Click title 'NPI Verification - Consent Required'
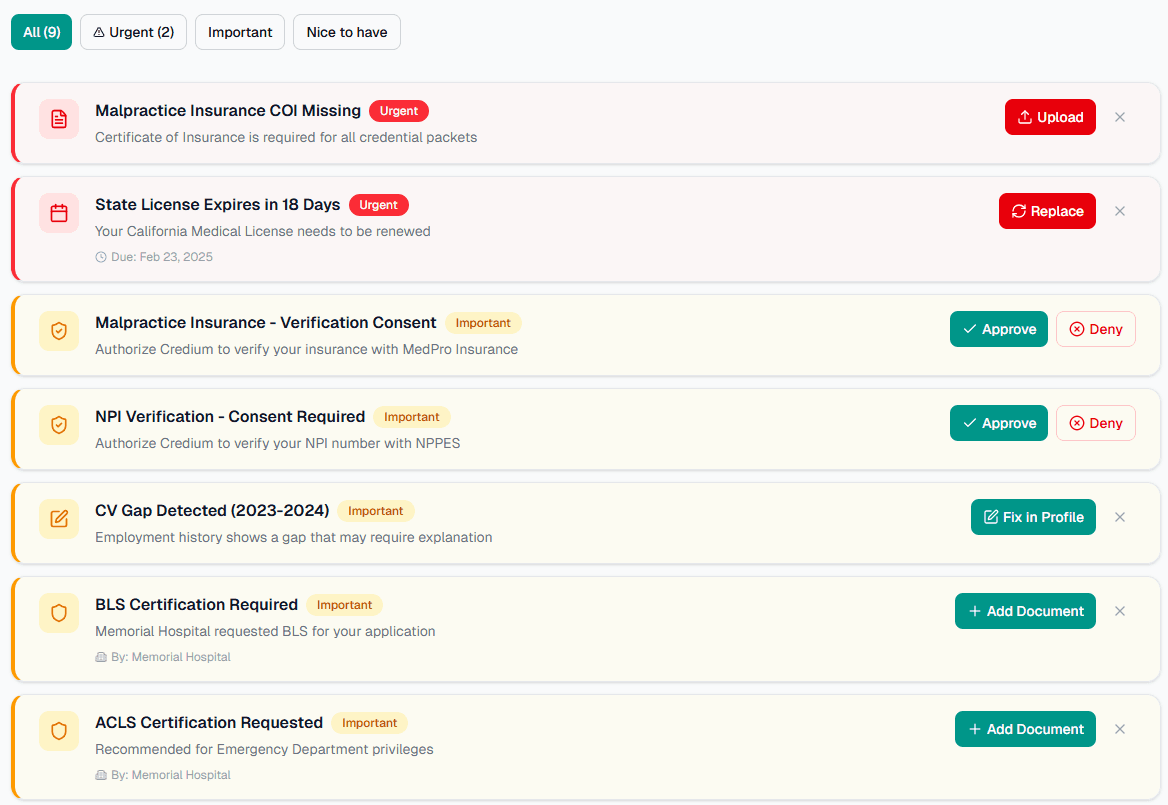 [230, 416]
